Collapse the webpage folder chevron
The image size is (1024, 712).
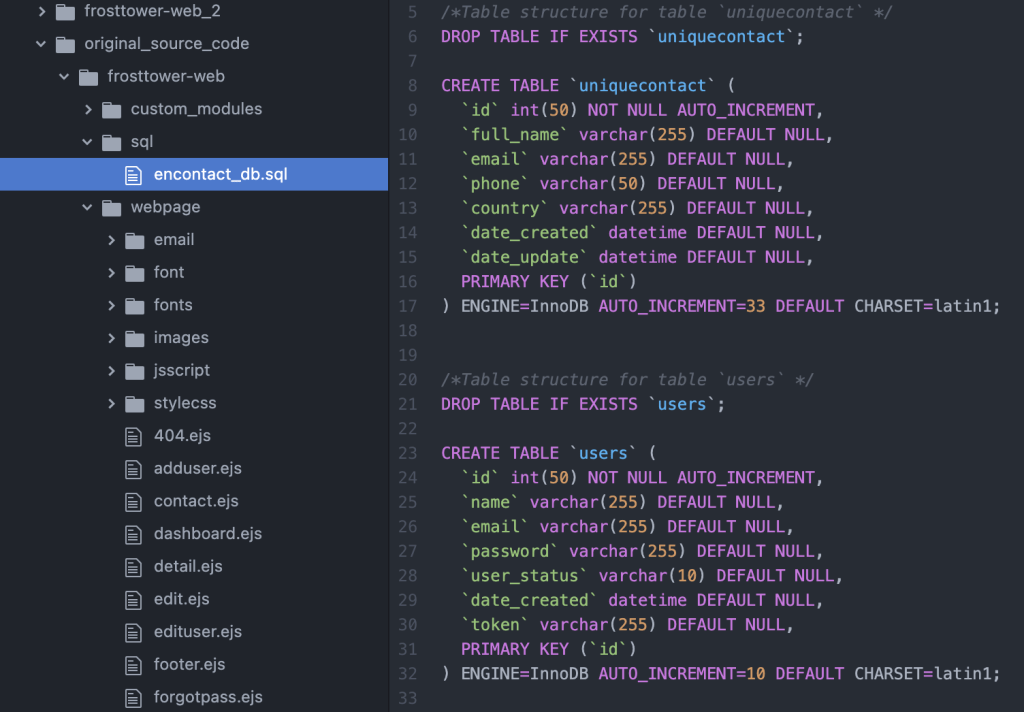coord(88,207)
